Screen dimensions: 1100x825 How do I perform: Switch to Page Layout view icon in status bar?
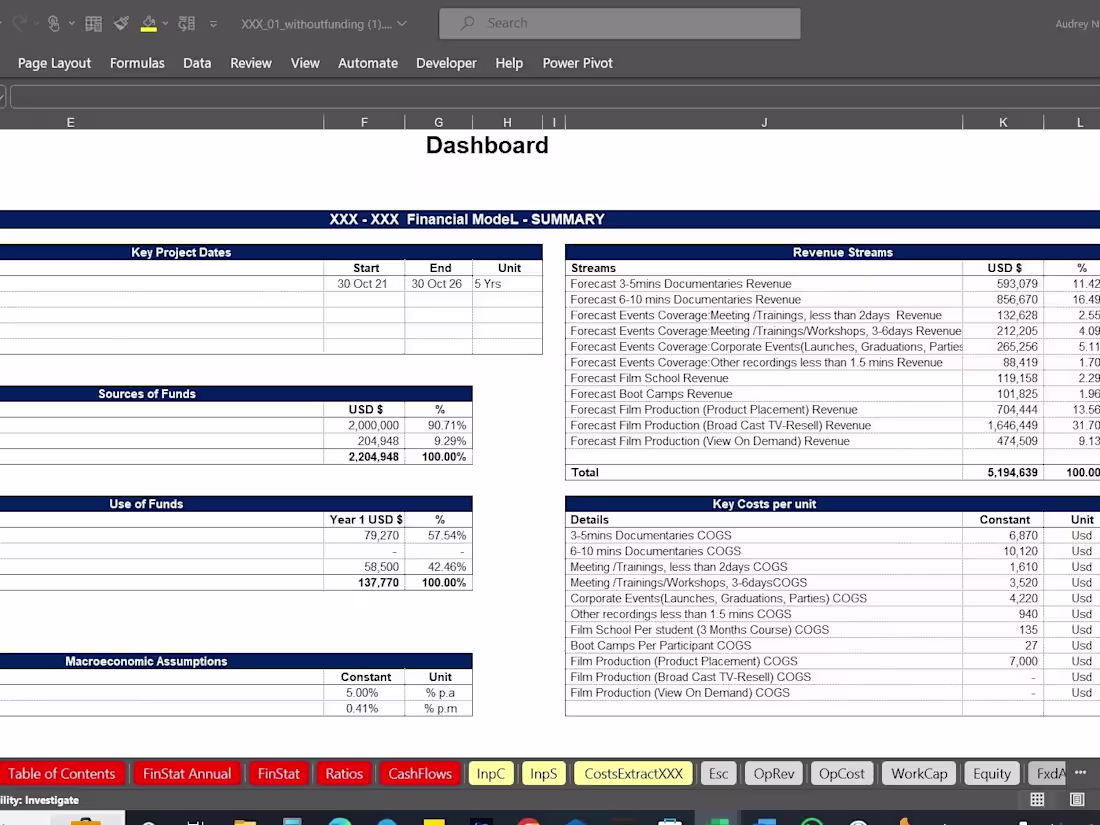[1078, 800]
